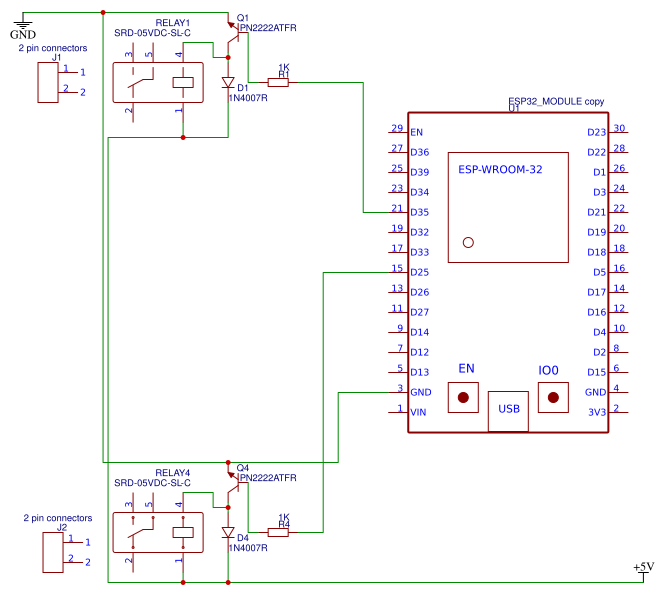Select the USB port box on the module
Viewport: 666px width, 595px height.
pos(508,412)
